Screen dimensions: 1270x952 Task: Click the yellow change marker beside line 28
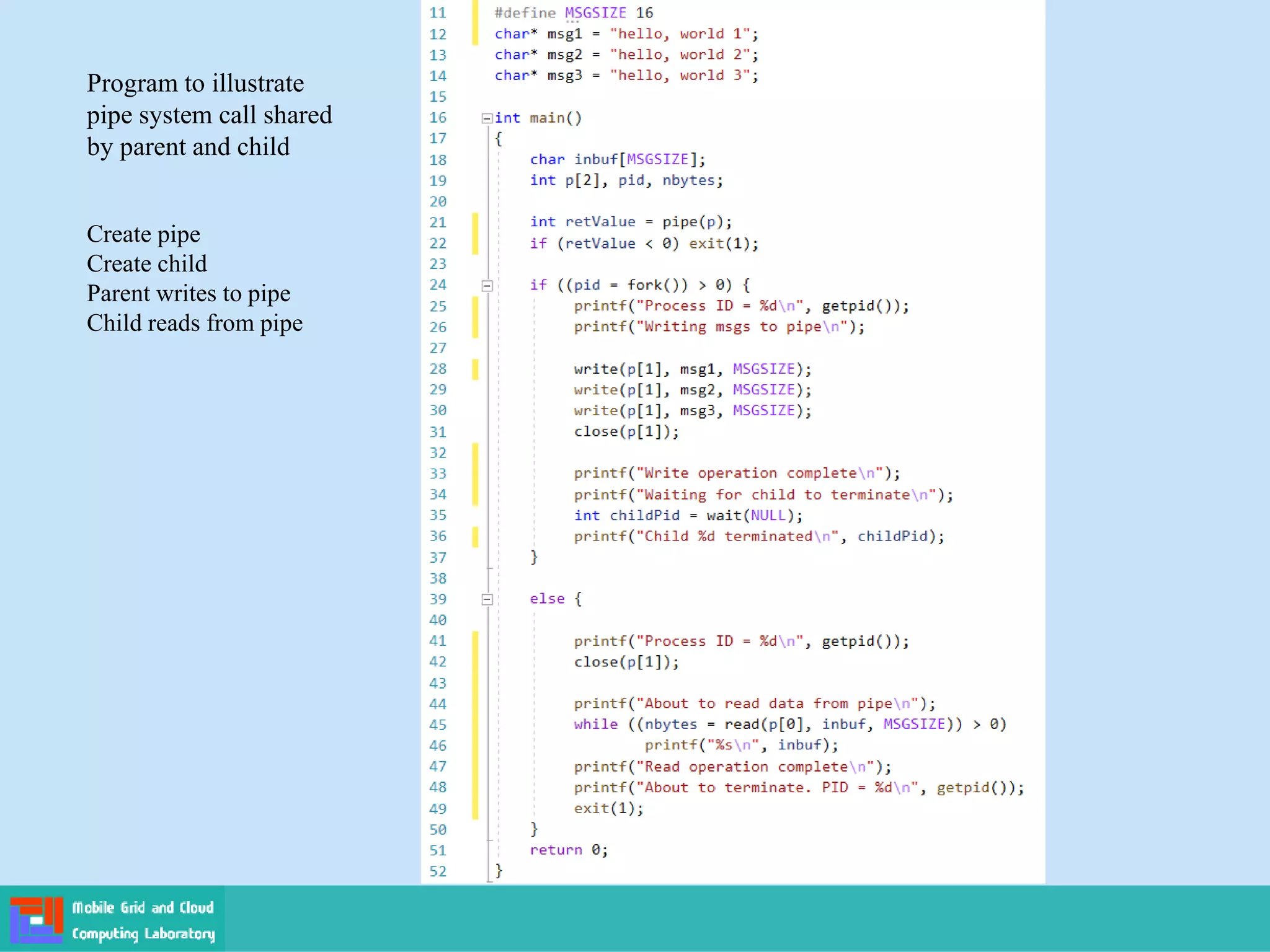[475, 369]
